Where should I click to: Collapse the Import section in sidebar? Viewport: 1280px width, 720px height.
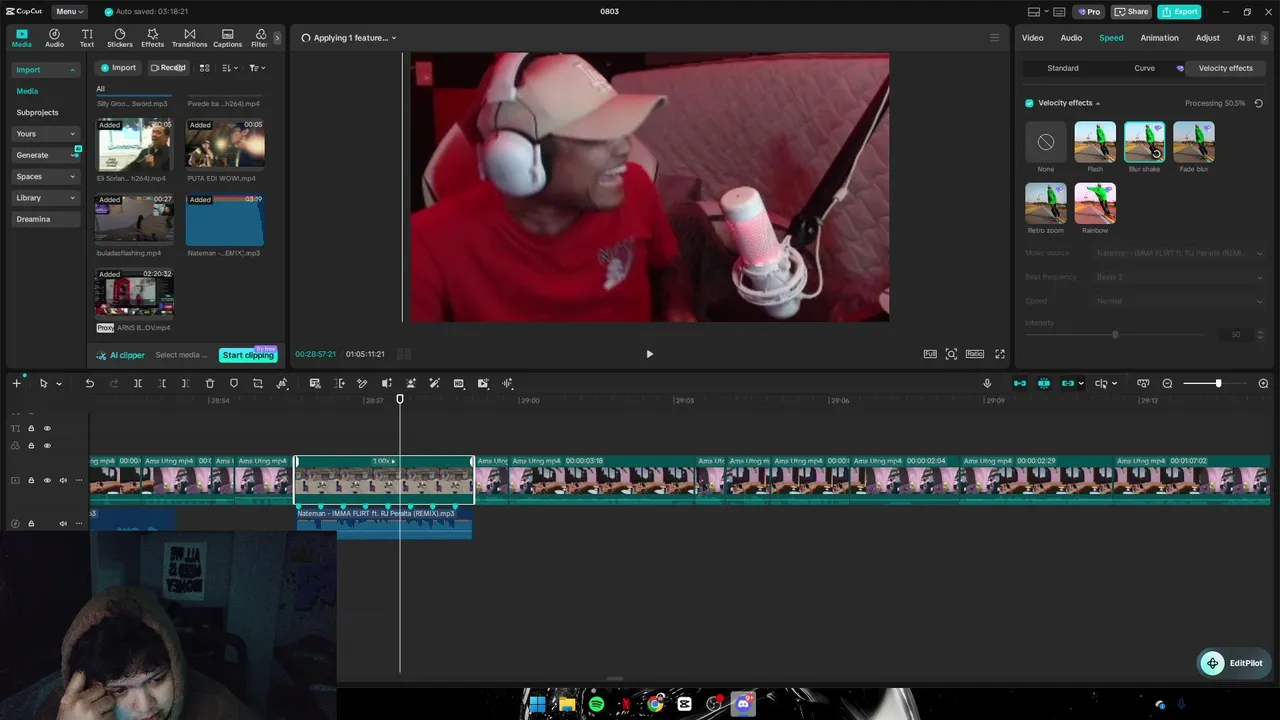pos(72,70)
